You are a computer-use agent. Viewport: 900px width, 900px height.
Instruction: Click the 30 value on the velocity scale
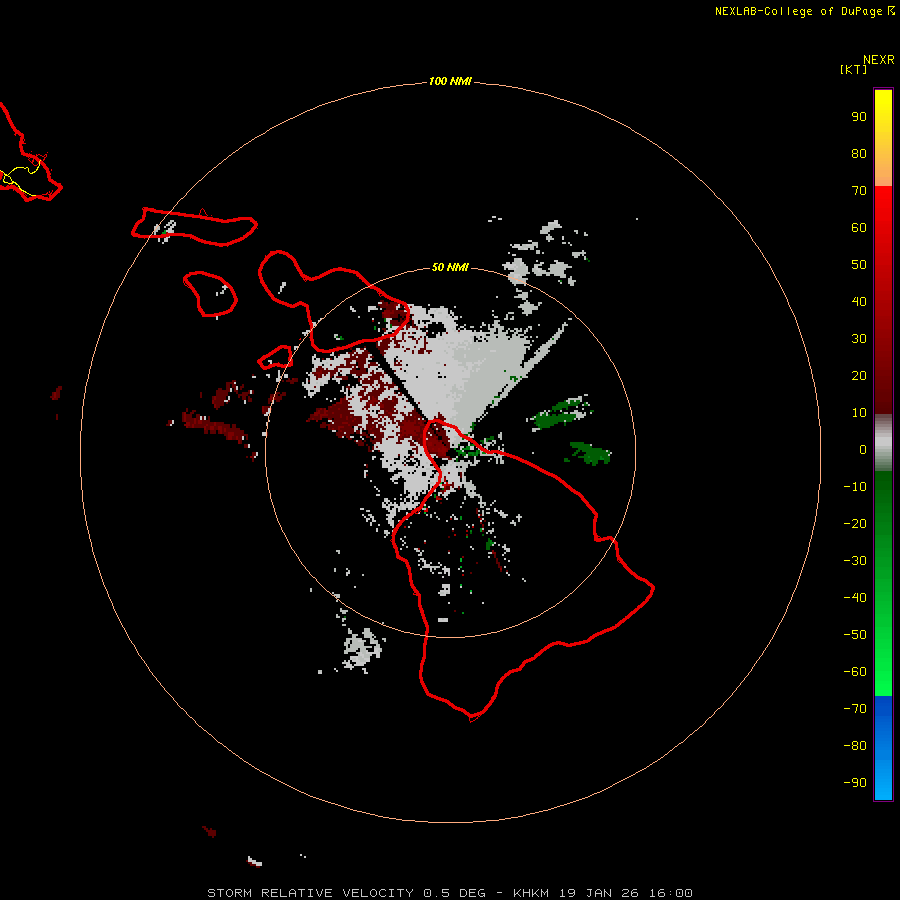pos(859,339)
